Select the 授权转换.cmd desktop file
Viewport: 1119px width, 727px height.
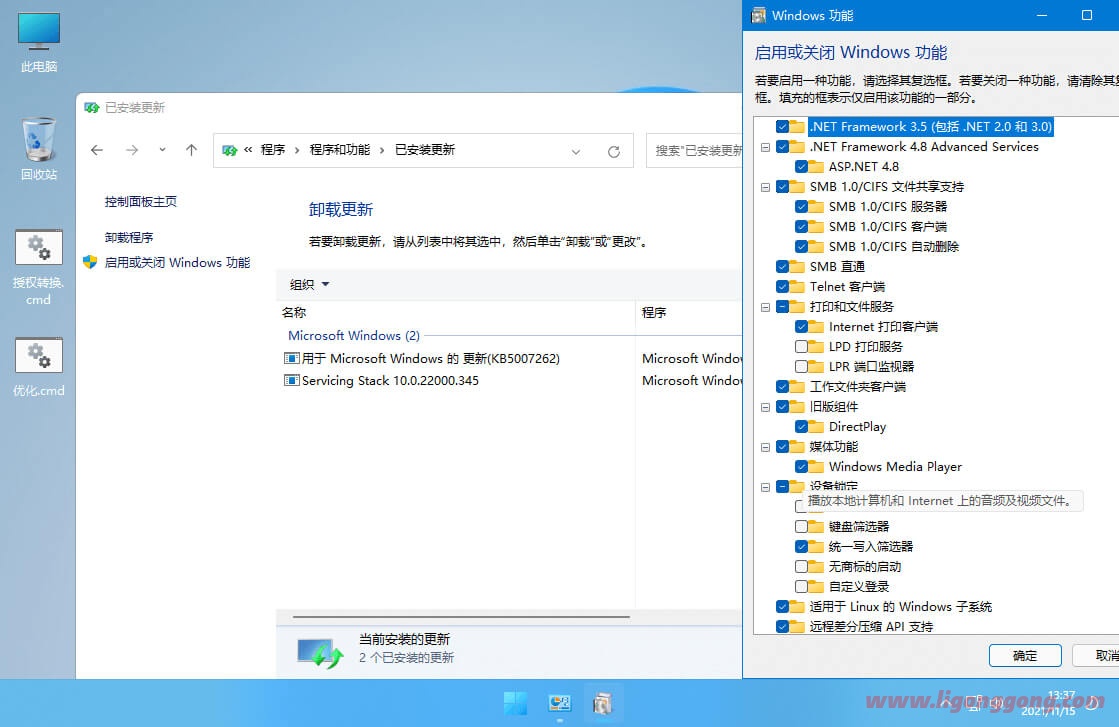coord(39,268)
